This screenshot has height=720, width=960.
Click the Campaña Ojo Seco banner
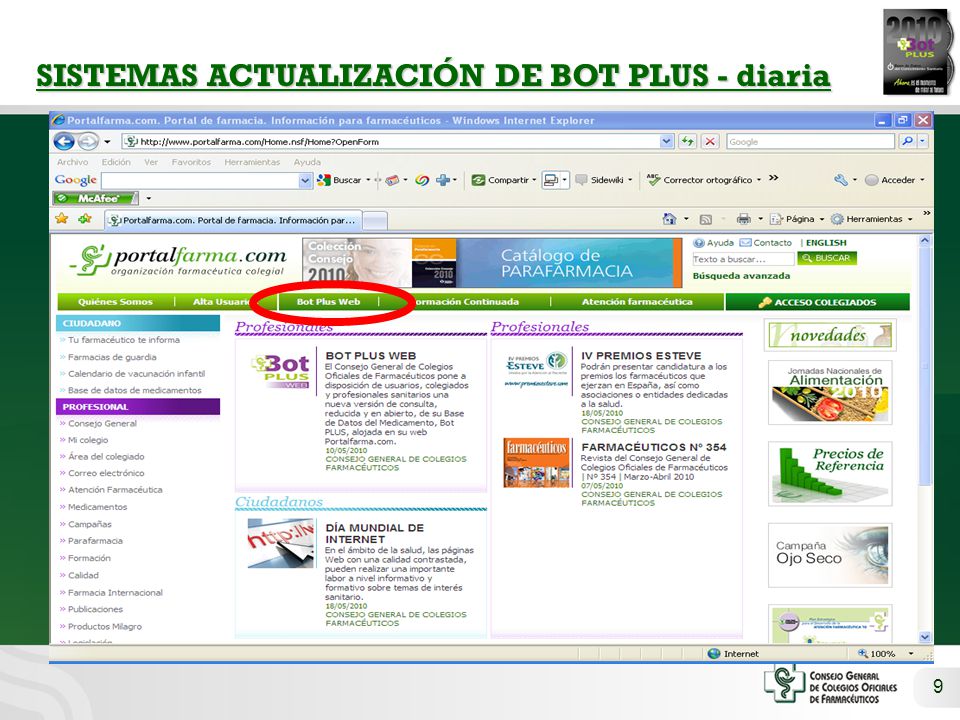[830, 555]
